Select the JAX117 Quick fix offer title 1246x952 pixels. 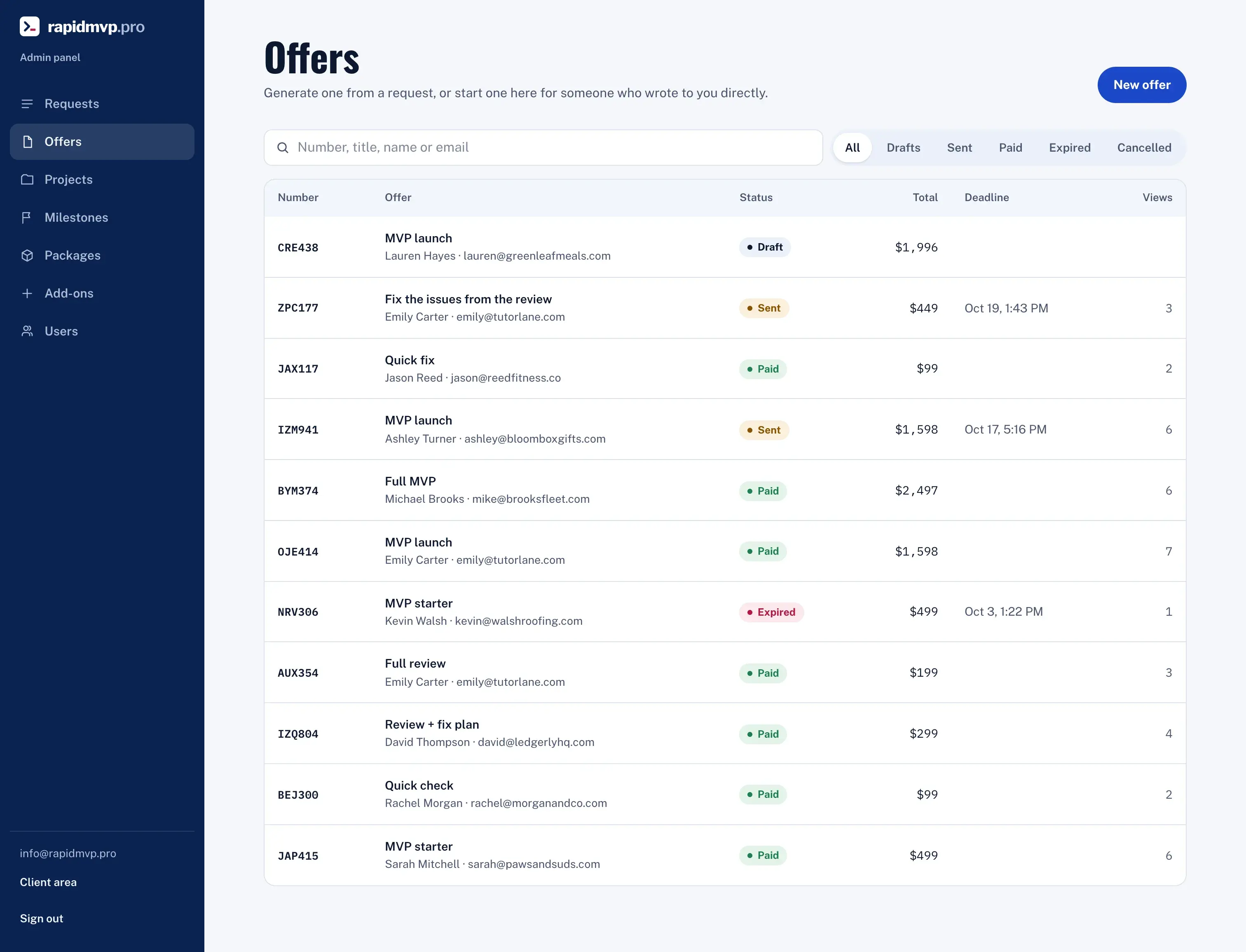point(410,360)
